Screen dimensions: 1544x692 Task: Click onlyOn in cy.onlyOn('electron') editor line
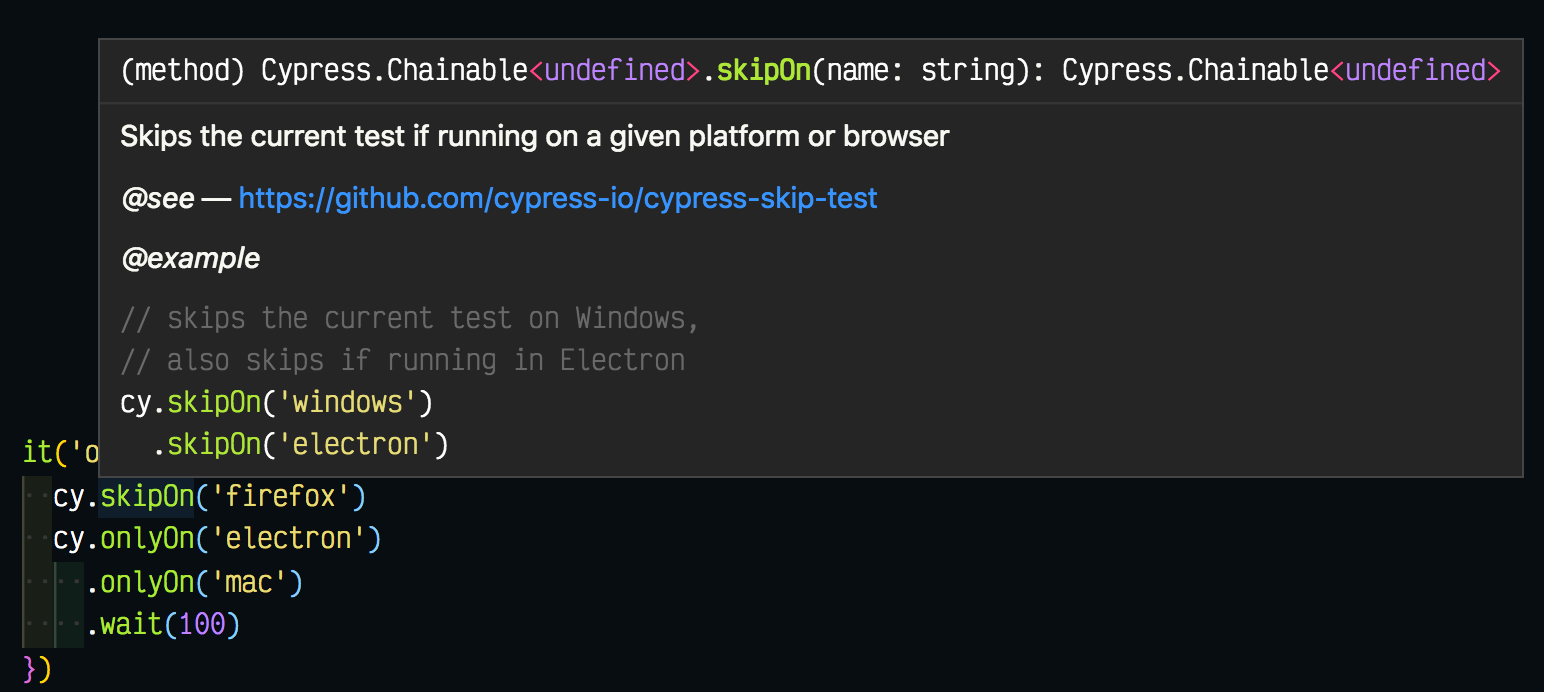[x=147, y=539]
